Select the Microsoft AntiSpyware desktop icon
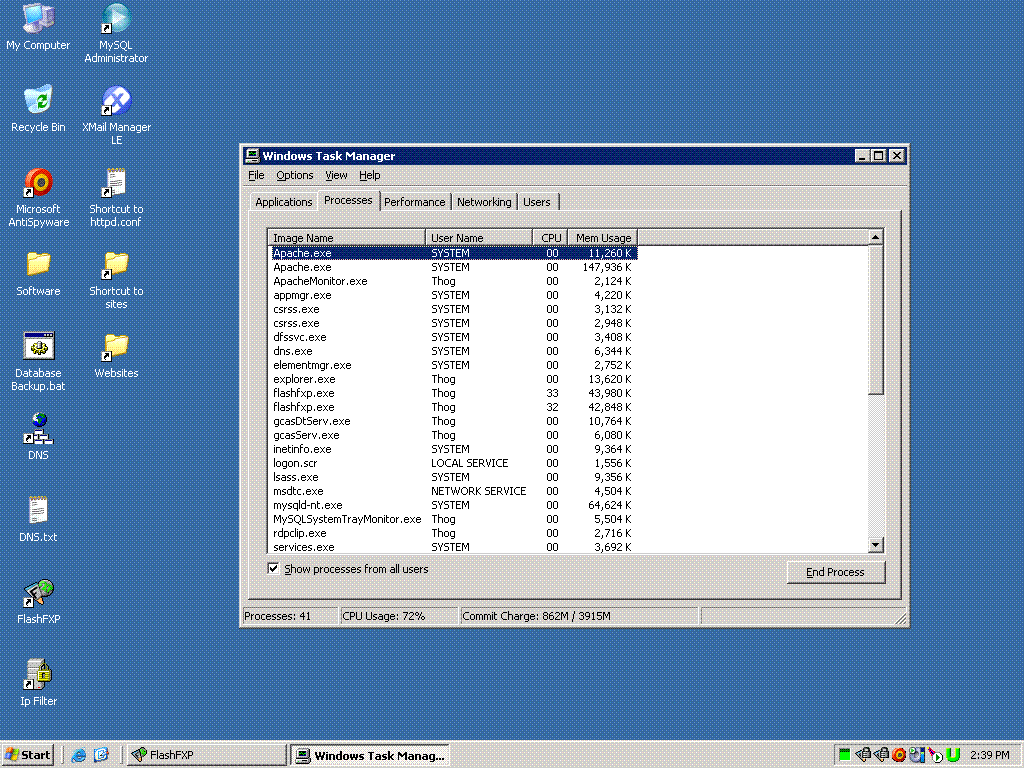Screen dimensions: 1024x768 [x=38, y=184]
